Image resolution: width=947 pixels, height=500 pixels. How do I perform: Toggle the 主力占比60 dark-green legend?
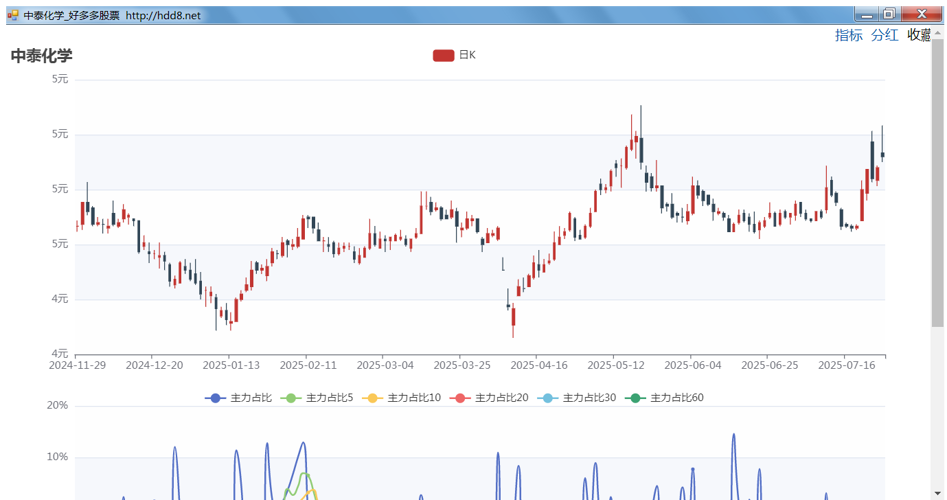point(664,397)
